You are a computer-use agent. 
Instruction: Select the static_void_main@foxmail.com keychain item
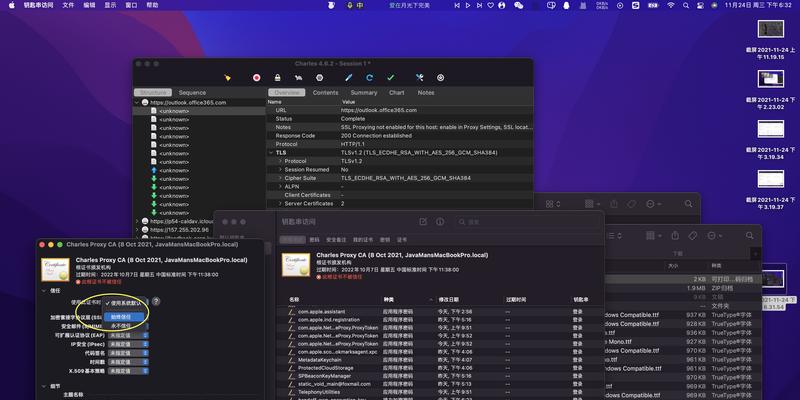(440, 384)
